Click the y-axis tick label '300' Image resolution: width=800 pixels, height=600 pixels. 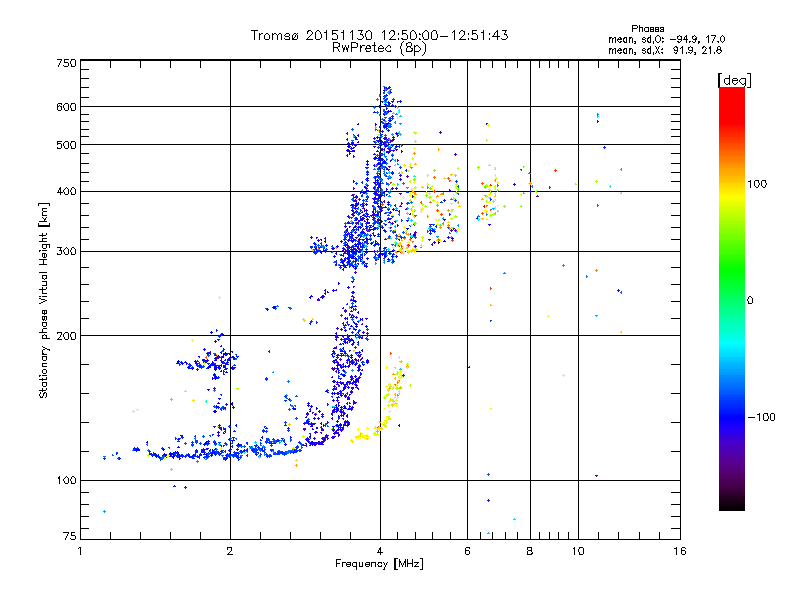click(x=67, y=252)
